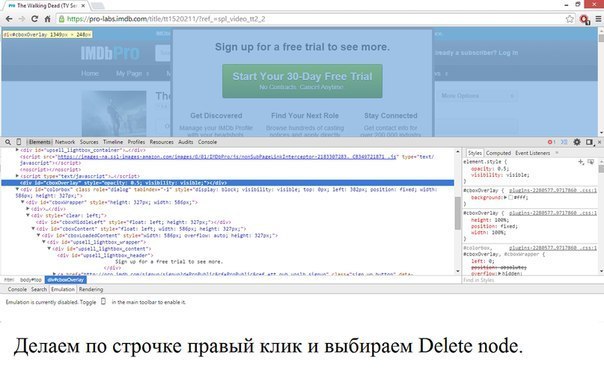
Task: Toggle element state icon in Styles pane
Action: 591,162
